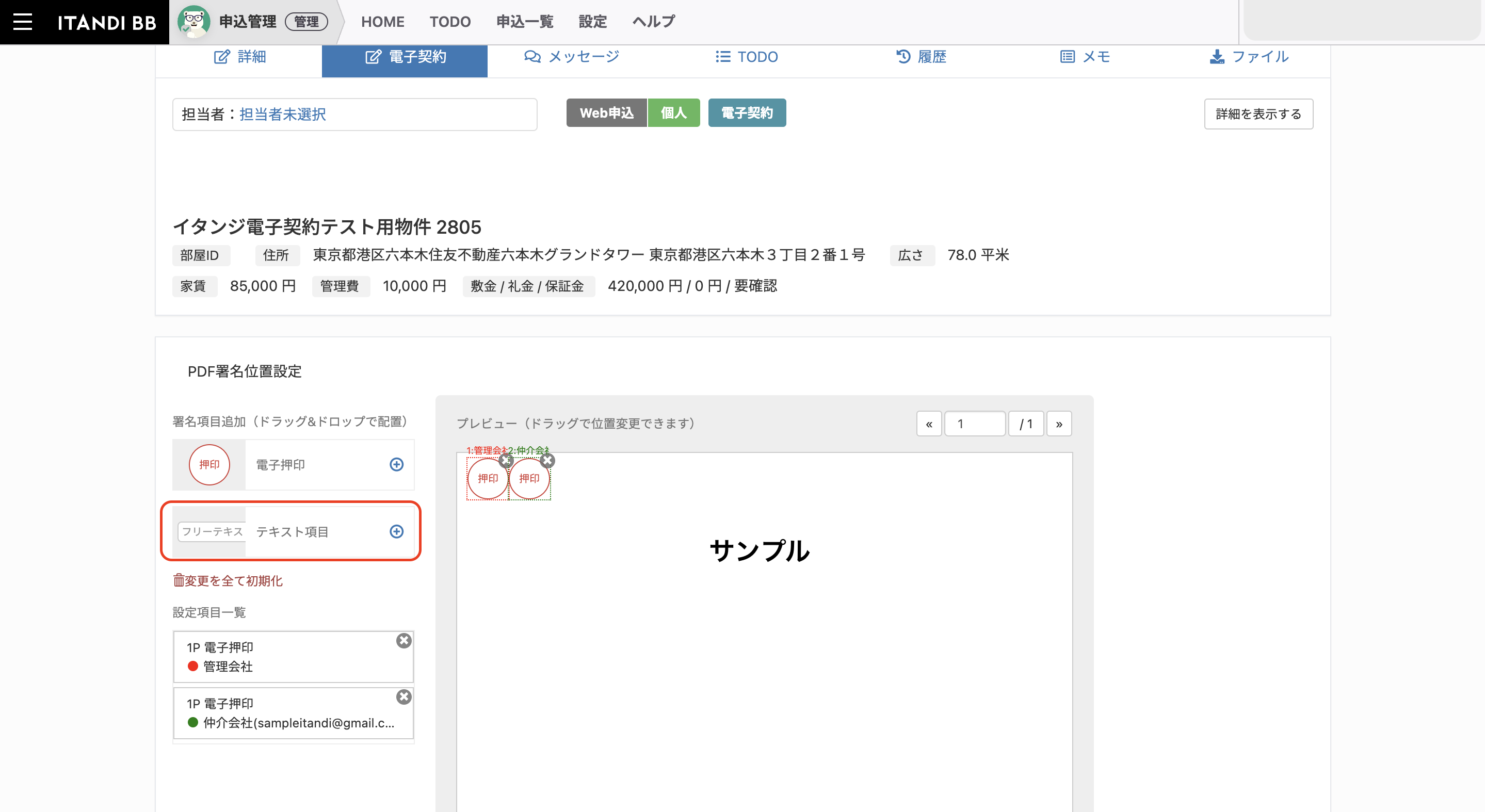The width and height of the screenshot is (1485, 812).
Task: Open the TODO tab below the header
Action: click(x=747, y=56)
